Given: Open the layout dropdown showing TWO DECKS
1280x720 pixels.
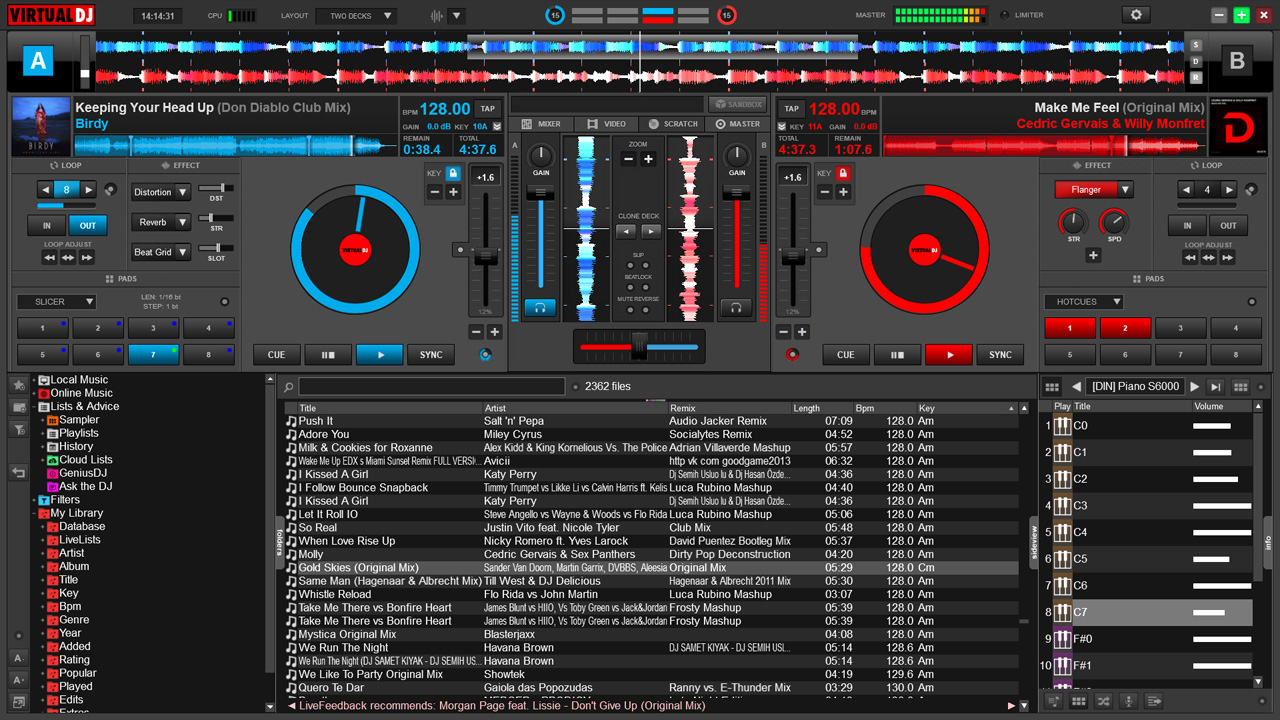Looking at the screenshot, I should 356,16.
